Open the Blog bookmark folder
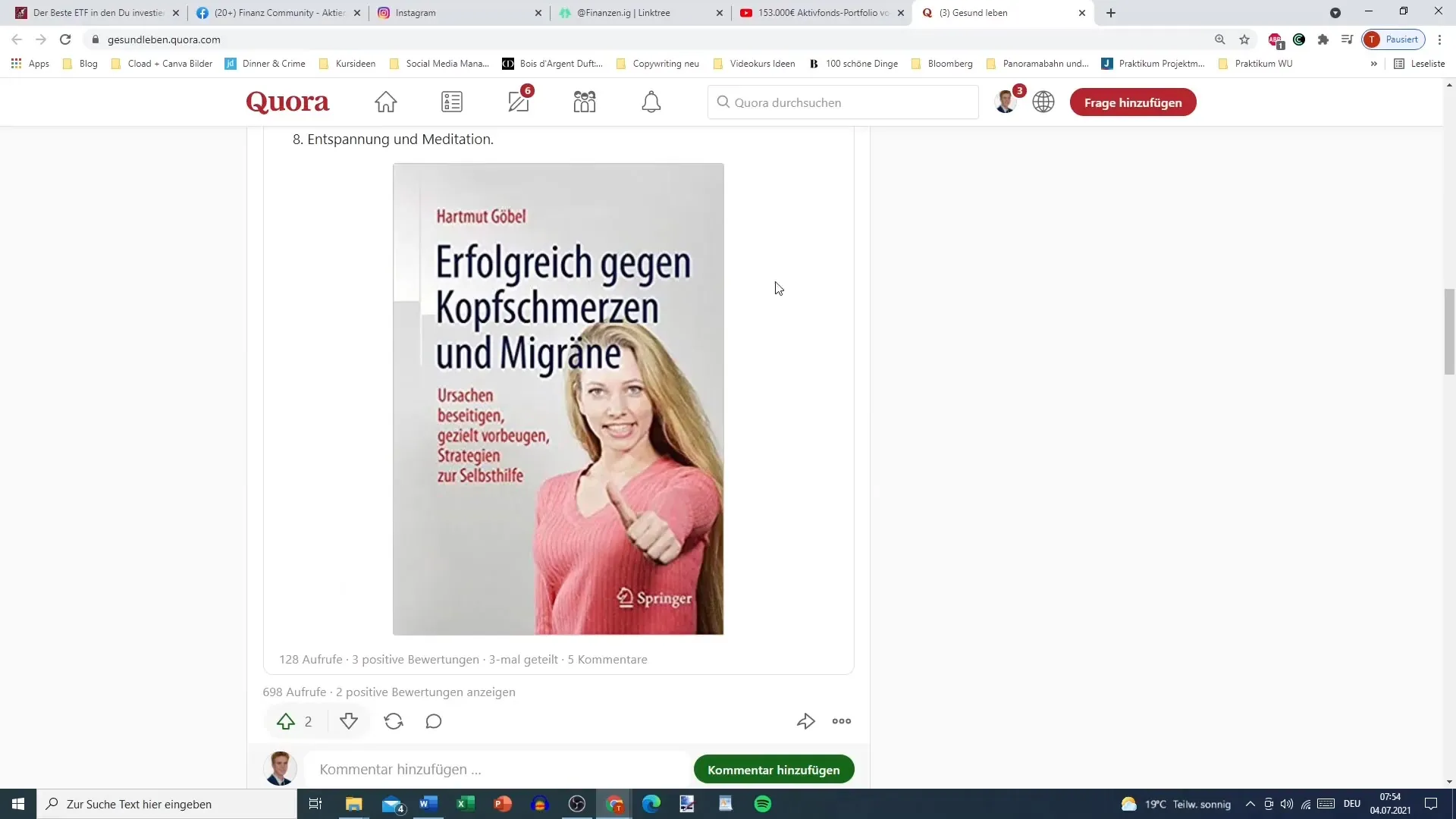 (80, 64)
